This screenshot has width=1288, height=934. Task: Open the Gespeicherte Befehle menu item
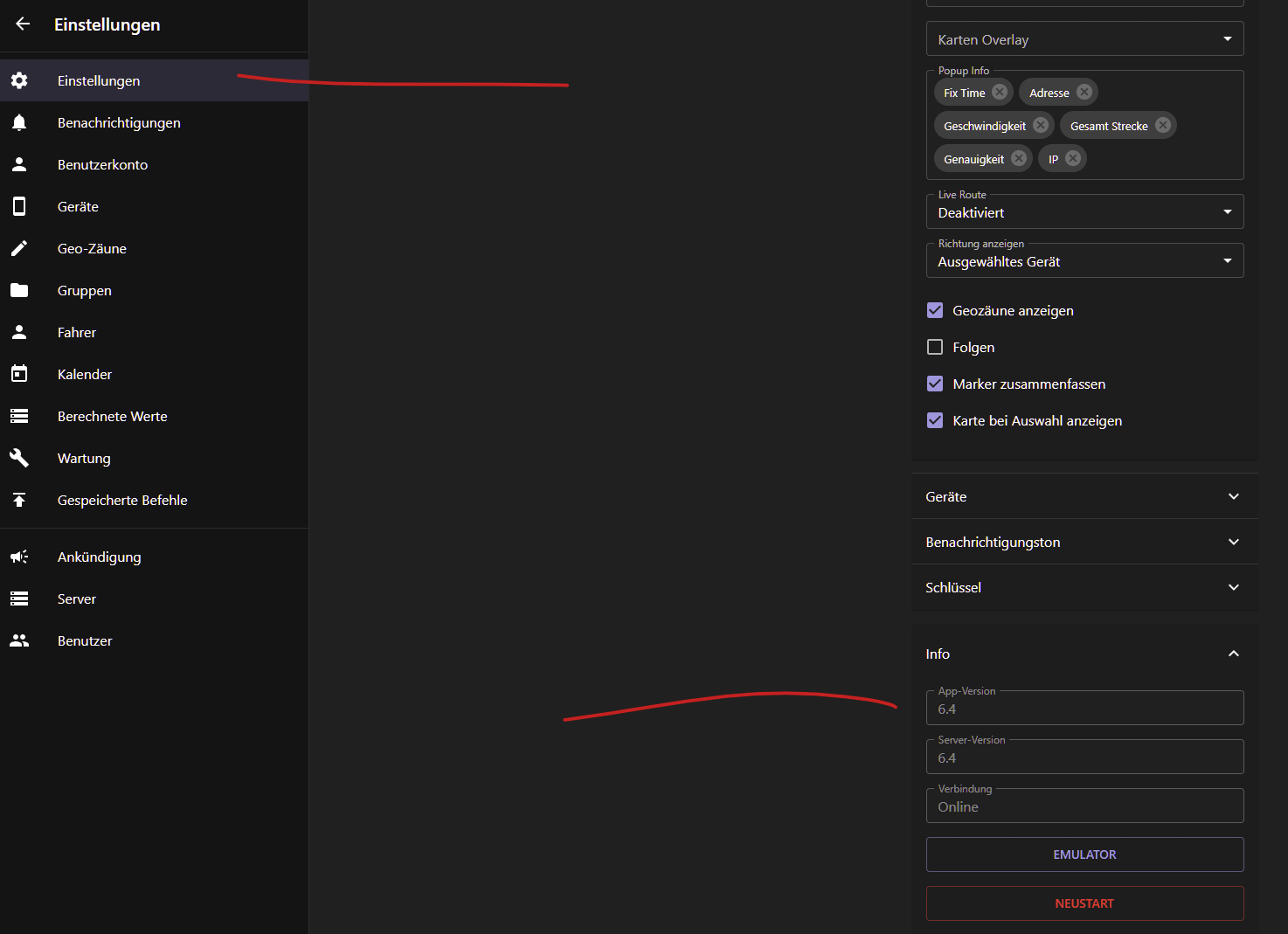point(154,500)
